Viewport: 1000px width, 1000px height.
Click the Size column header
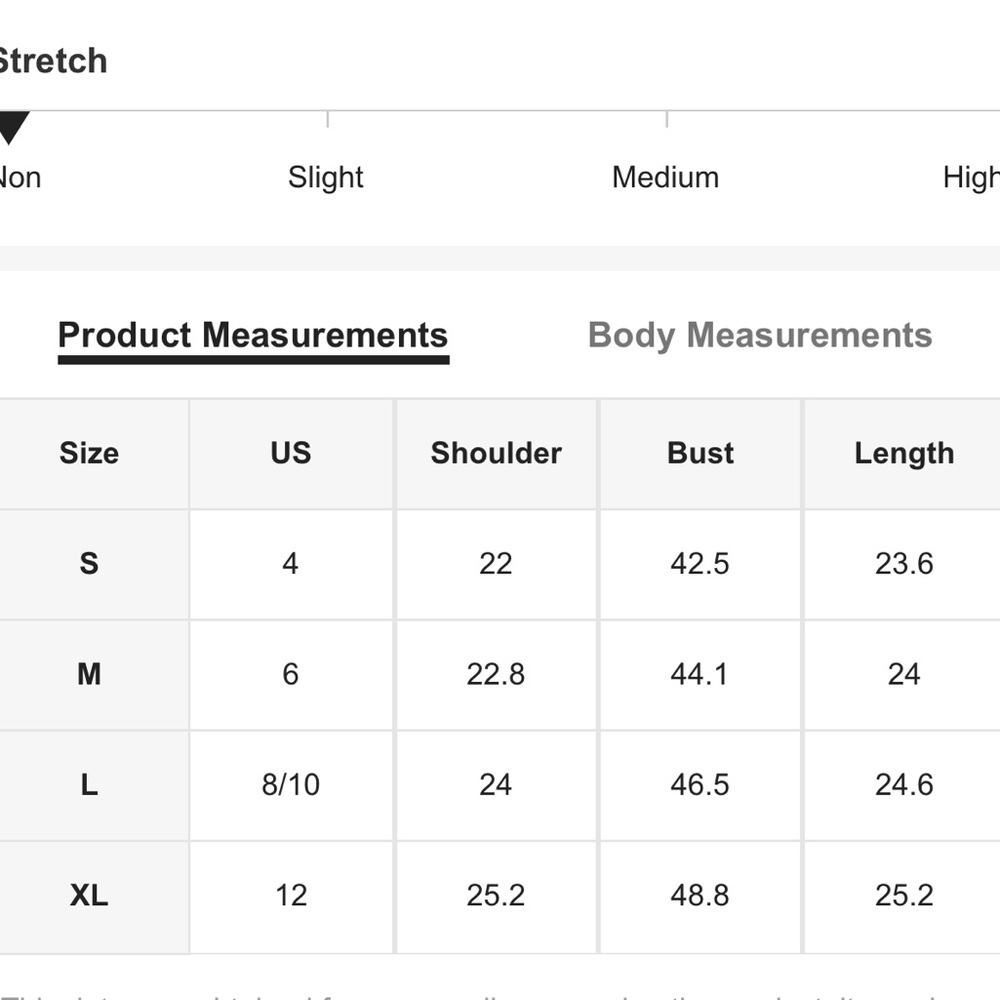point(89,453)
